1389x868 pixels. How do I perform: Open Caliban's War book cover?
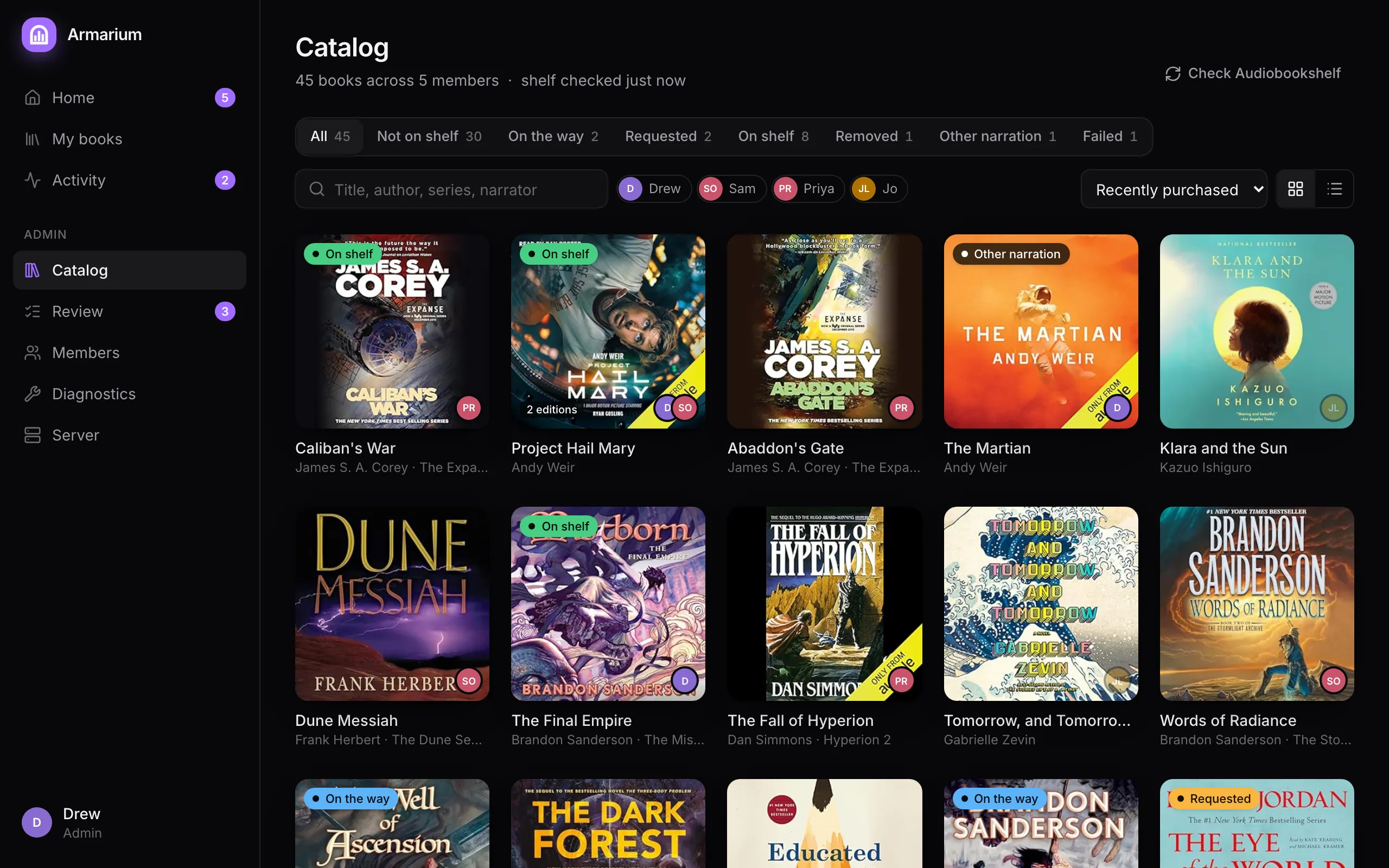pyautogui.click(x=392, y=331)
